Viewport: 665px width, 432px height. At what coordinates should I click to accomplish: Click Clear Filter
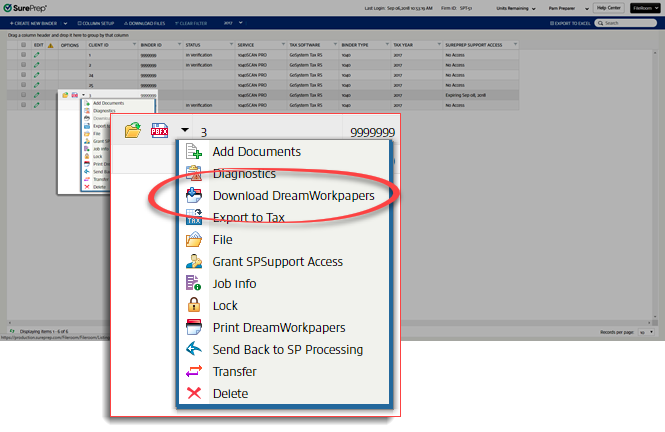coord(191,23)
